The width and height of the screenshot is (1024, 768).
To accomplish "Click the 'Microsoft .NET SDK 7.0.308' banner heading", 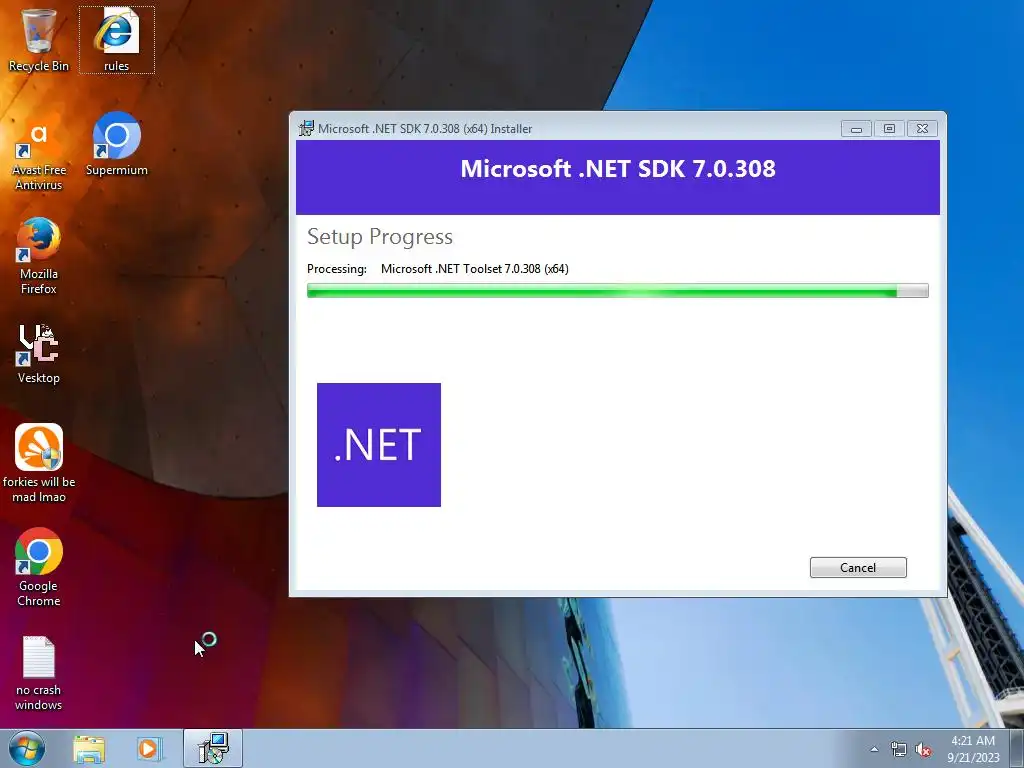I will tap(618, 168).
